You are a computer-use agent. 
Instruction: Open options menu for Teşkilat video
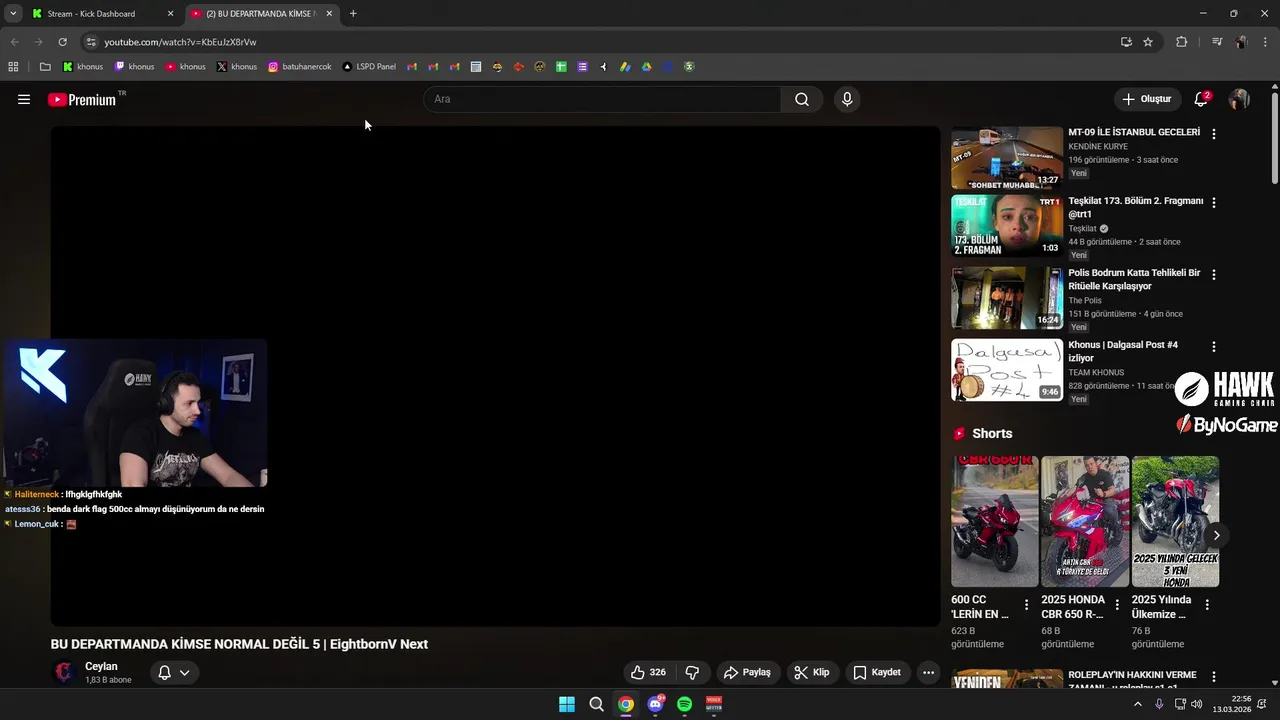coord(1214,202)
